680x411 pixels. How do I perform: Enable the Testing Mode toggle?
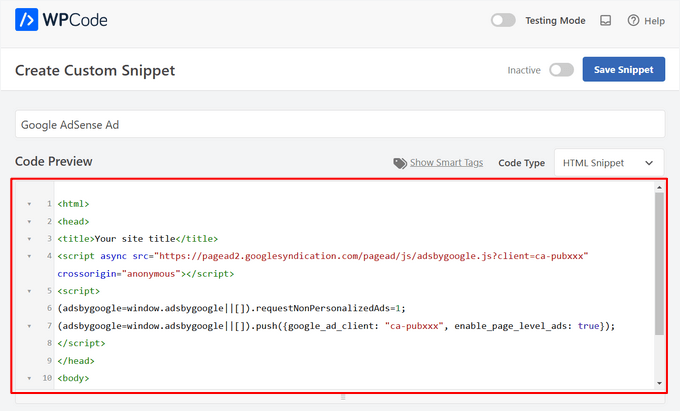(x=503, y=20)
